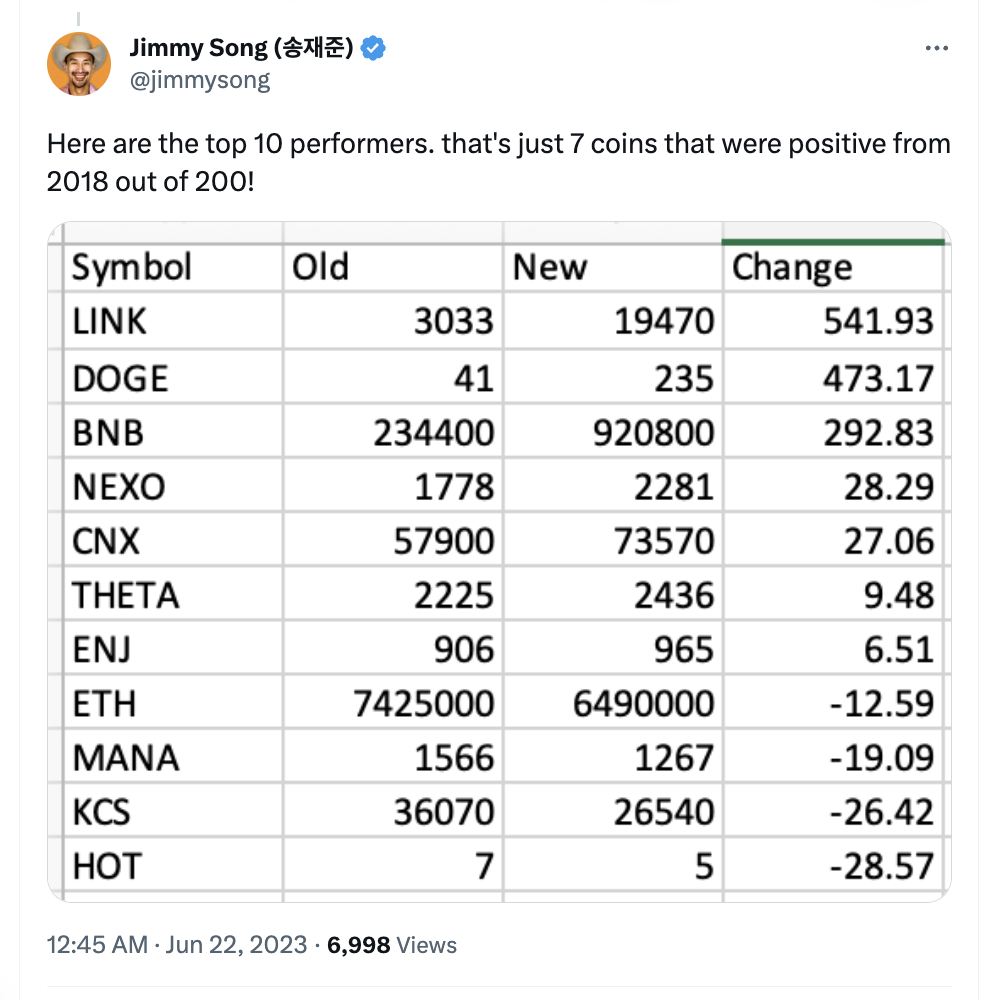Click the LINK row symbol cell
This screenshot has width=990, height=1000.
pyautogui.click(x=173, y=321)
